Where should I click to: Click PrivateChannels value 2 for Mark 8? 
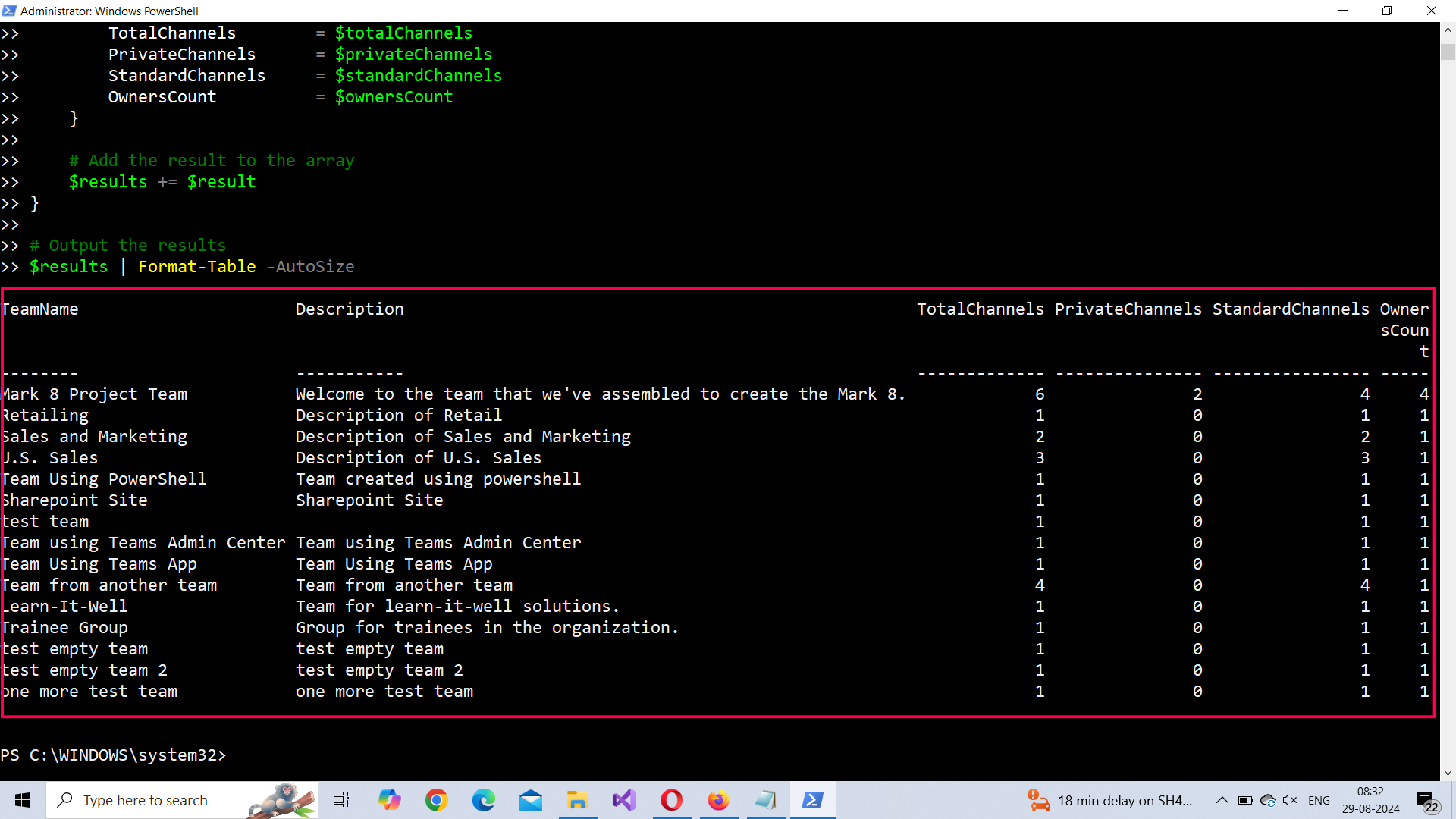pos(1197,394)
